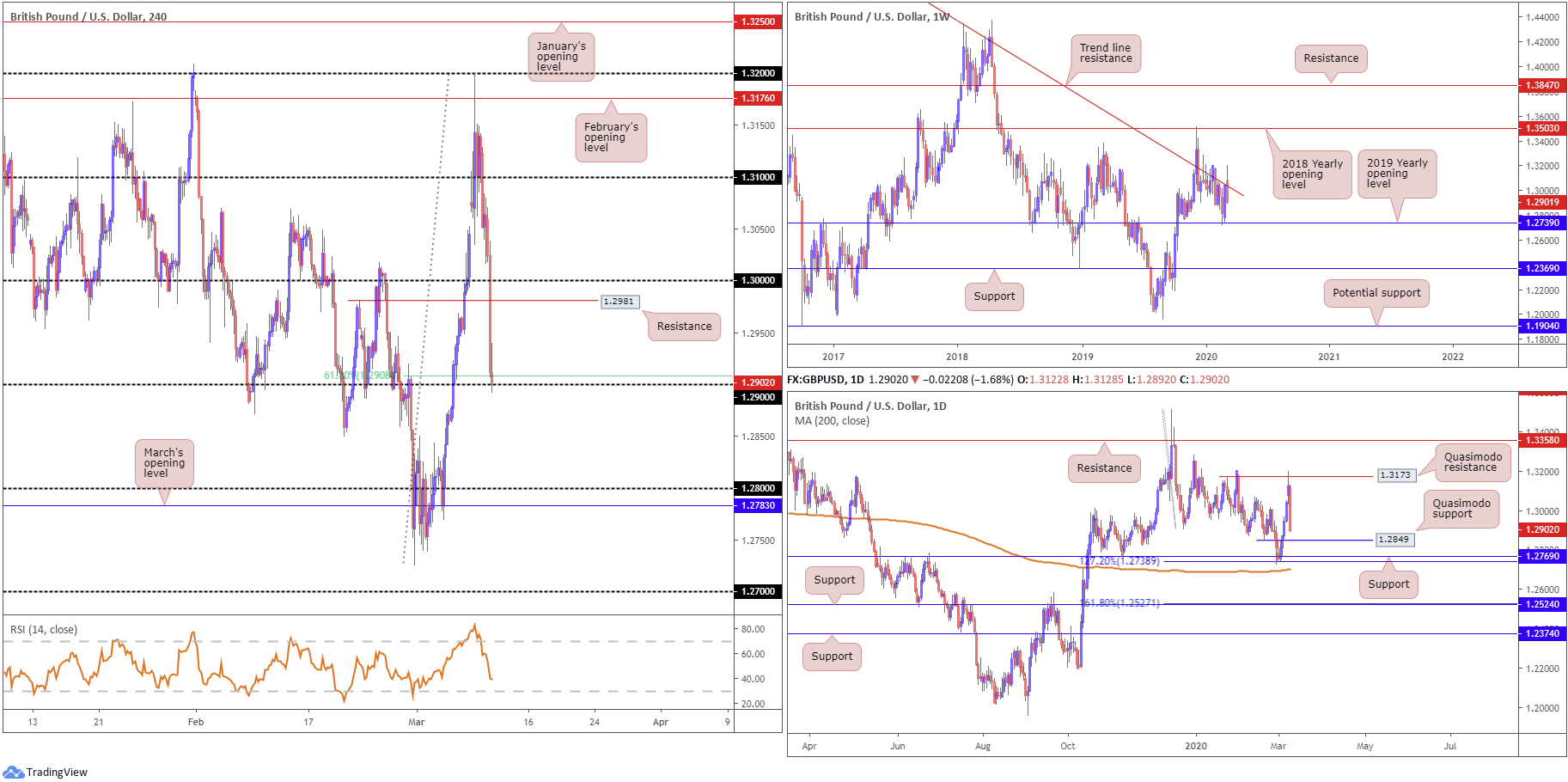Click the 1.2981 resistance price tag
The height and width of the screenshot is (782, 1568).
pyautogui.click(x=619, y=301)
